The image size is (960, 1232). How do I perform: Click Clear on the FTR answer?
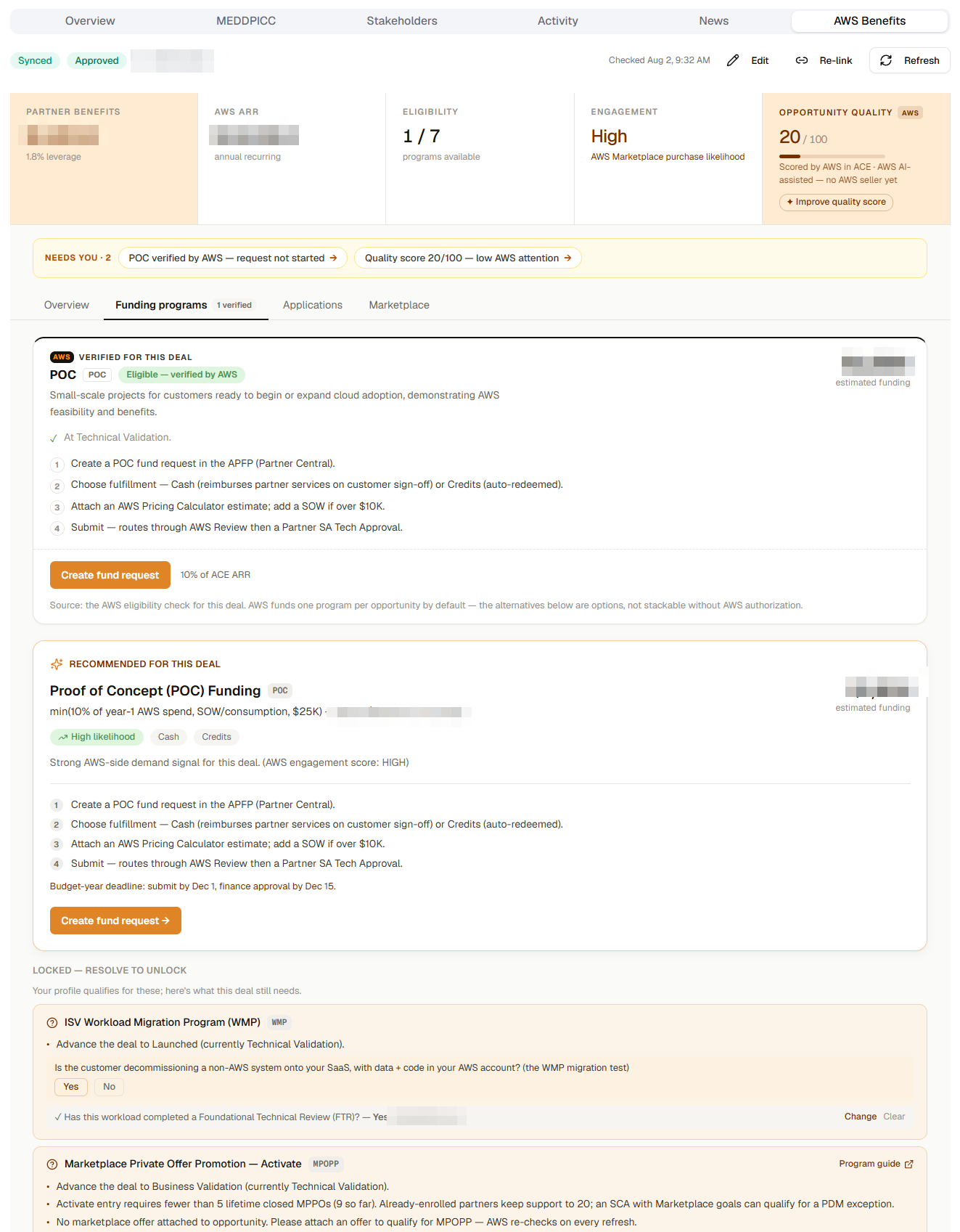pos(894,1117)
